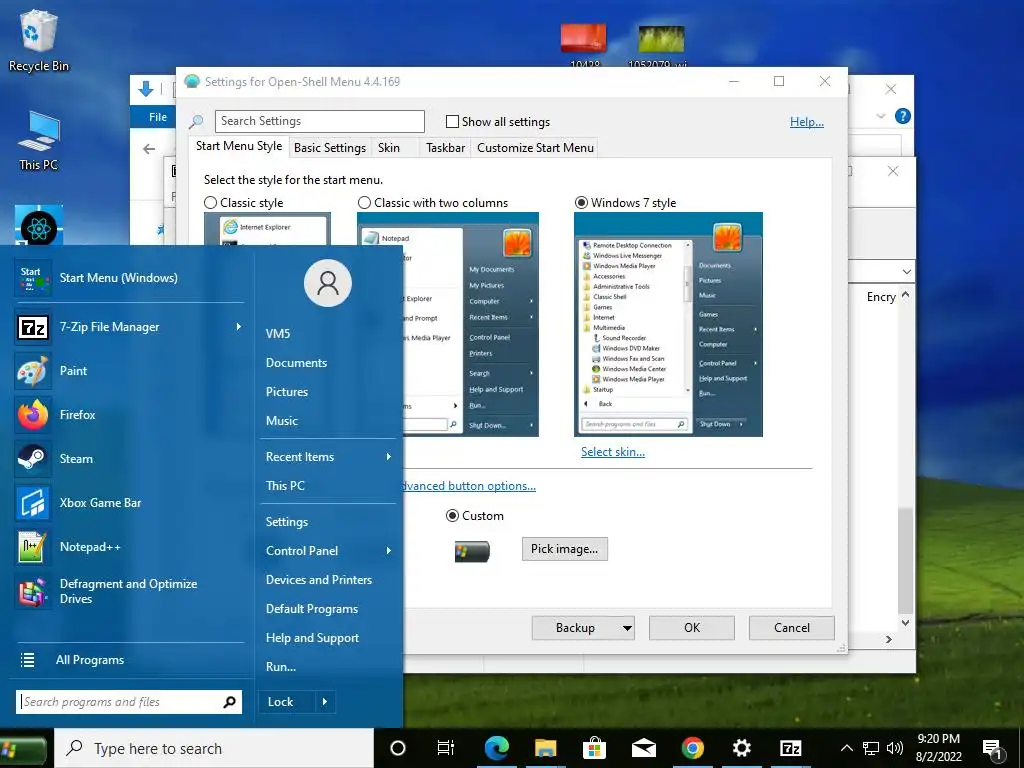Image resolution: width=1024 pixels, height=768 pixels.
Task: Open Start Menu (Windows) entry
Action: [129, 278]
